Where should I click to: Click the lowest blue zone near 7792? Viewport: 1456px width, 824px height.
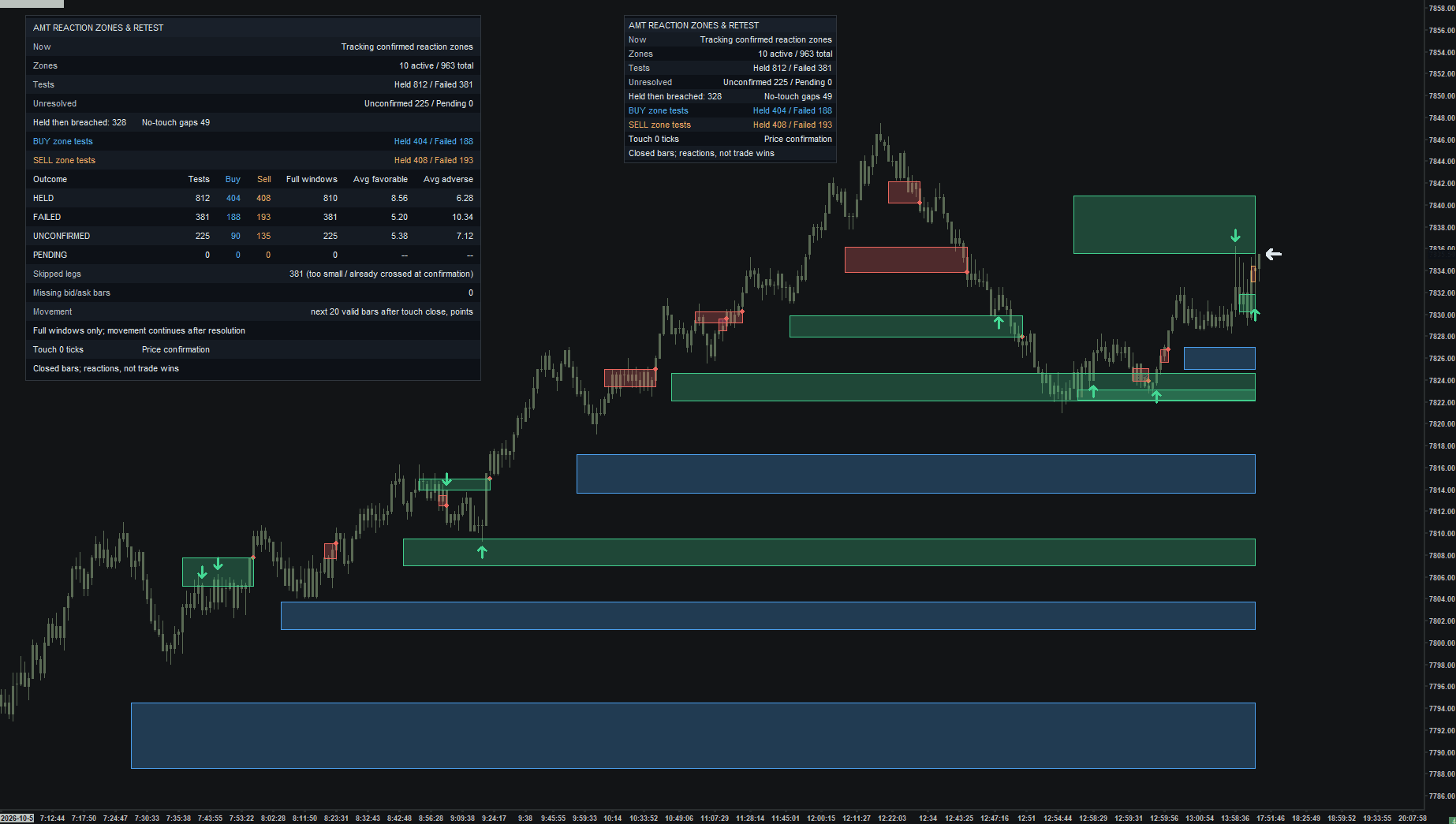[x=693, y=735]
